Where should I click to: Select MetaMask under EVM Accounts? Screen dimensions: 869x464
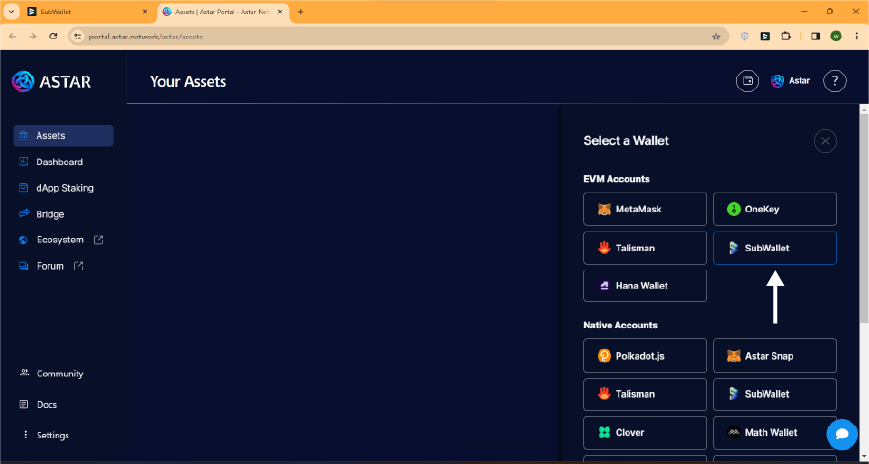644,209
